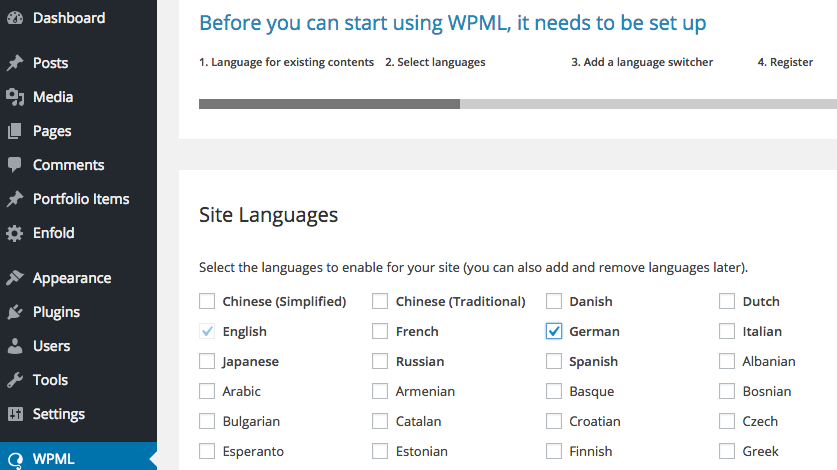Click the 'Select the languages to enable' instruction text
Screen dimensions: 837x470
tap(473, 268)
